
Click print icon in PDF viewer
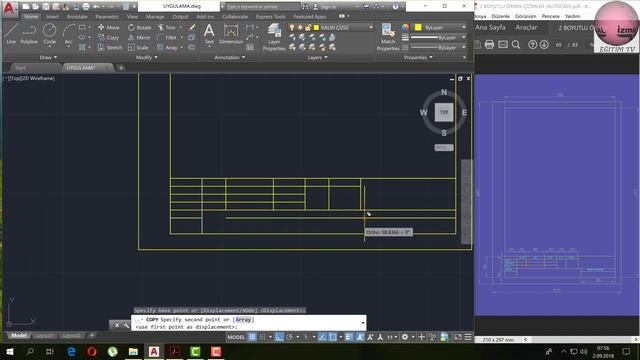tap(489, 44)
